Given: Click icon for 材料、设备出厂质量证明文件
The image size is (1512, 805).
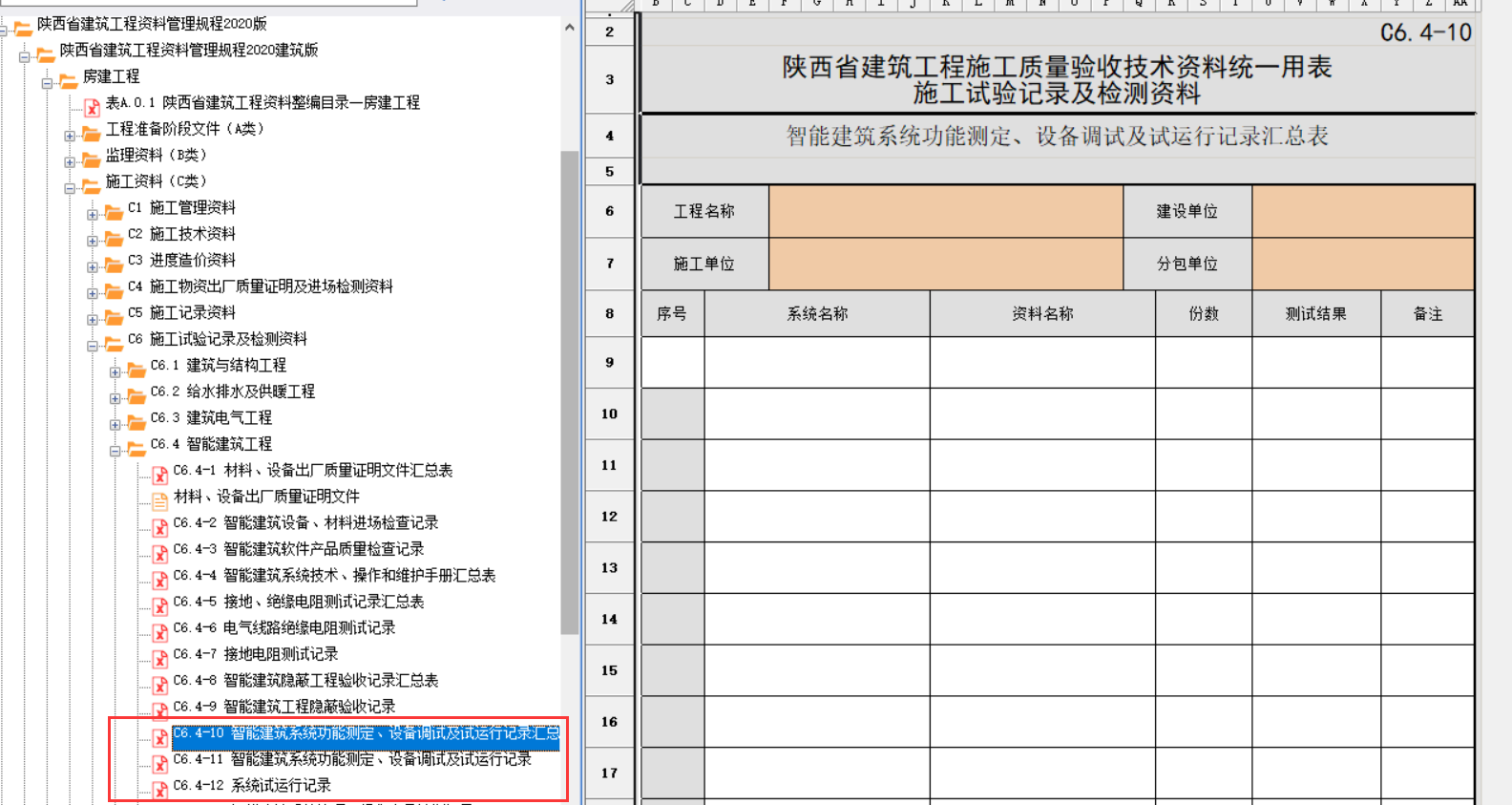Looking at the screenshot, I should point(160,500).
